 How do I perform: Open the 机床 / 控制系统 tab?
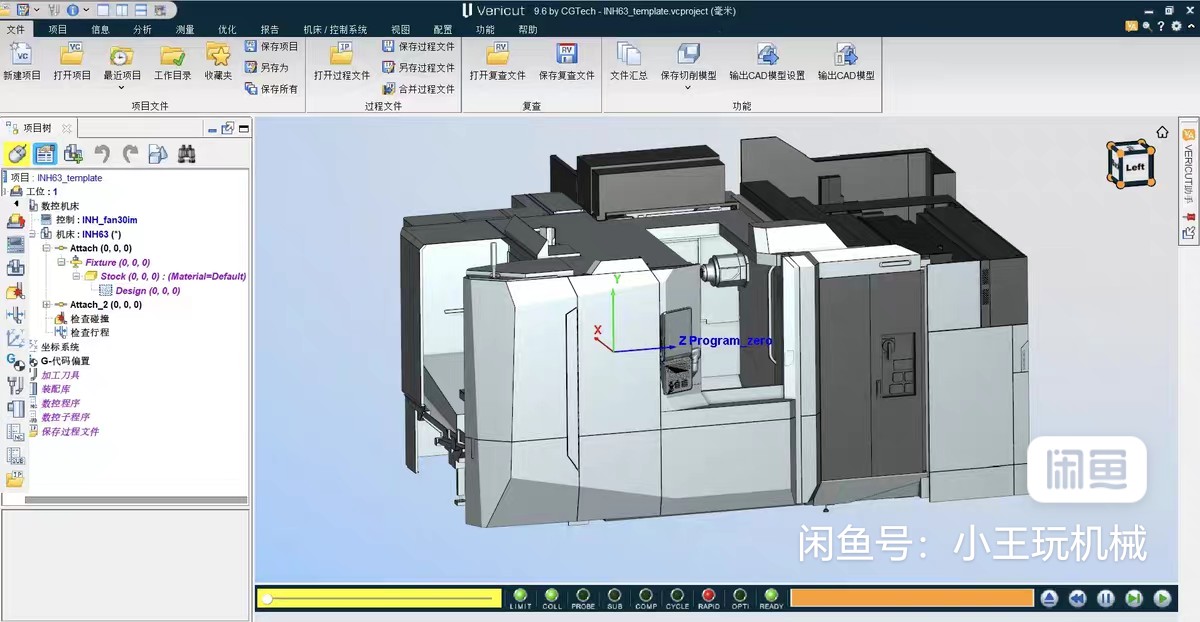tap(335, 30)
